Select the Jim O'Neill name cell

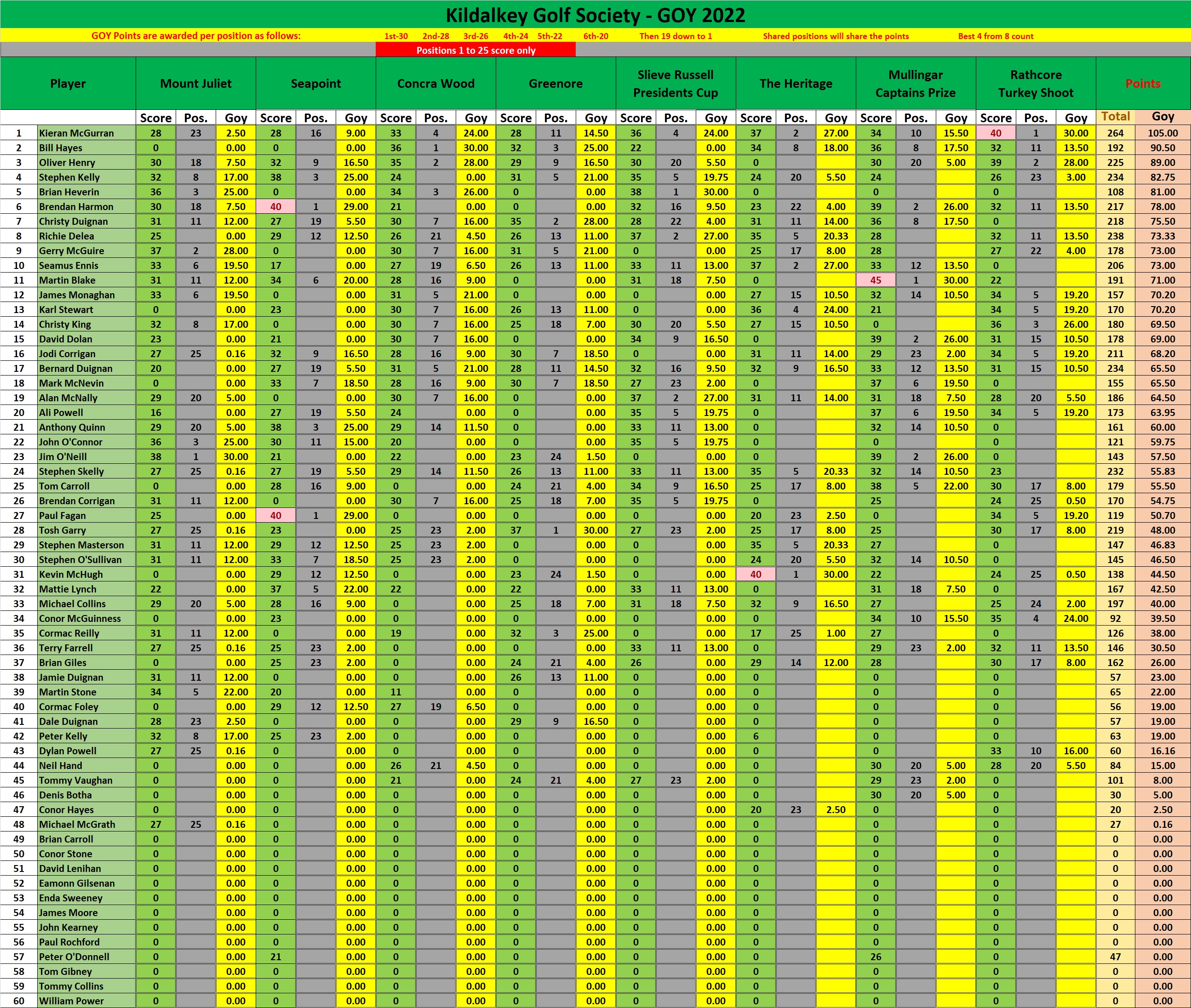coord(86,457)
